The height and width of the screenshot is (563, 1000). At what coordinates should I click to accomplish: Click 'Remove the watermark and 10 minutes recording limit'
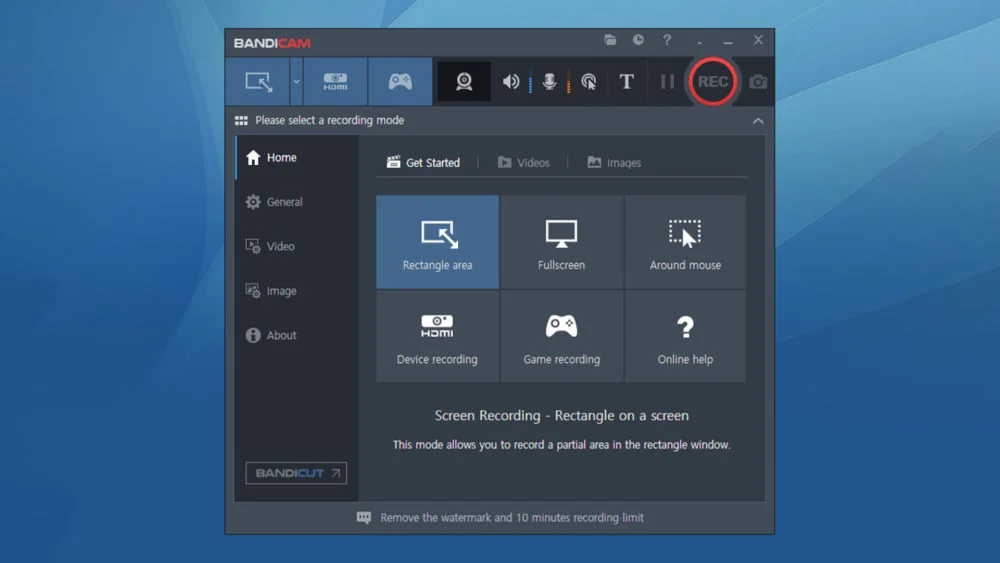511,518
